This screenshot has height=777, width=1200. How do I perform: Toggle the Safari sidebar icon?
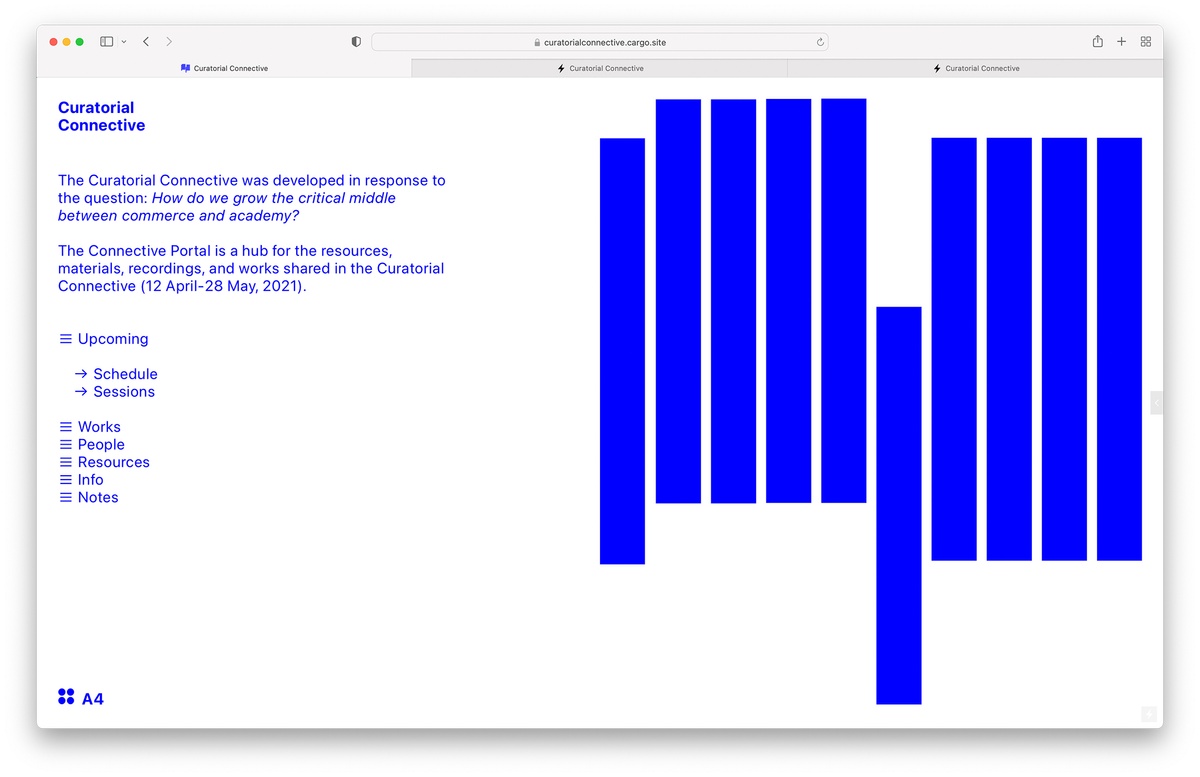point(106,42)
